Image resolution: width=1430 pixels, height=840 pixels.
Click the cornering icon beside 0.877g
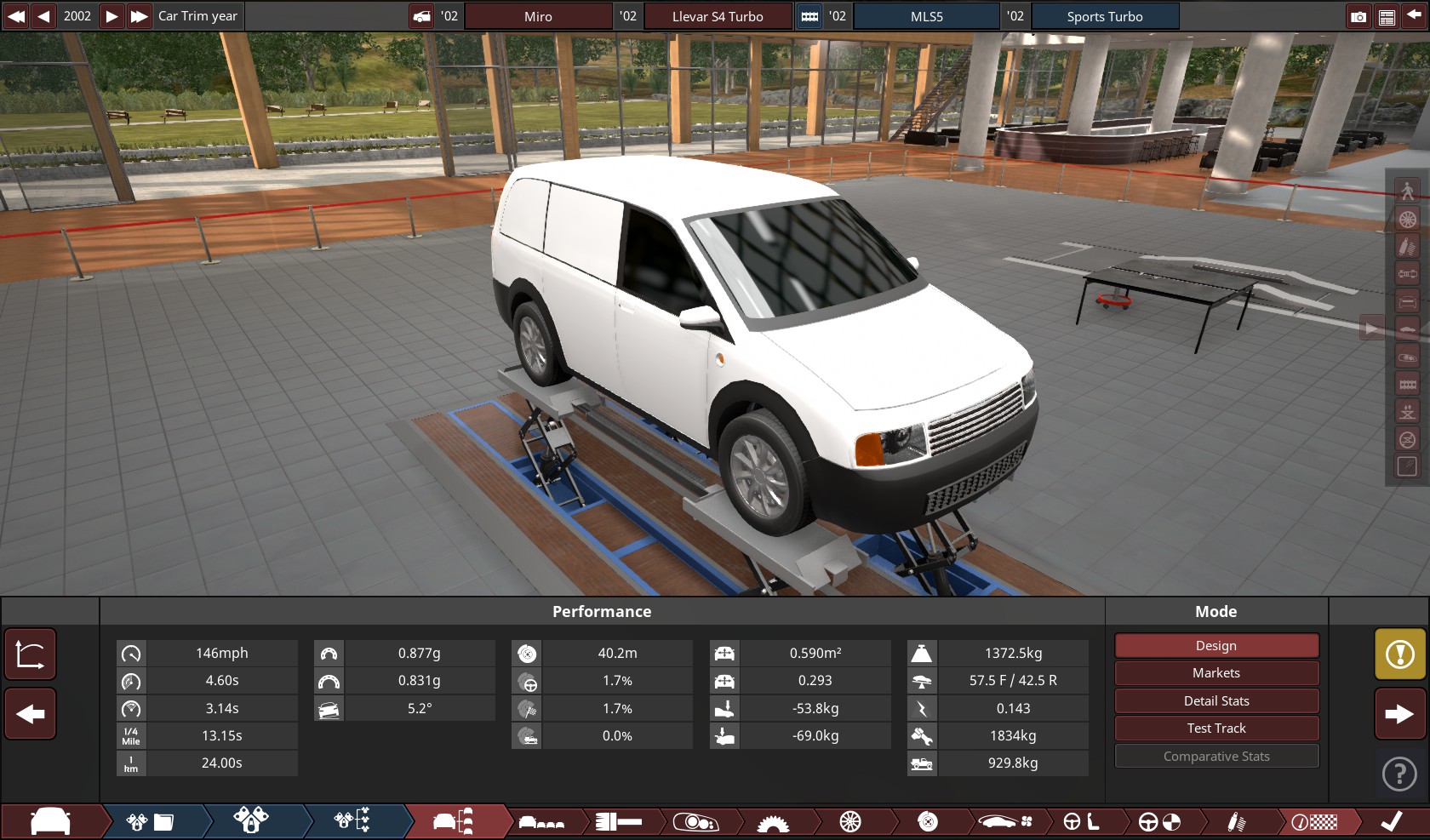click(329, 654)
